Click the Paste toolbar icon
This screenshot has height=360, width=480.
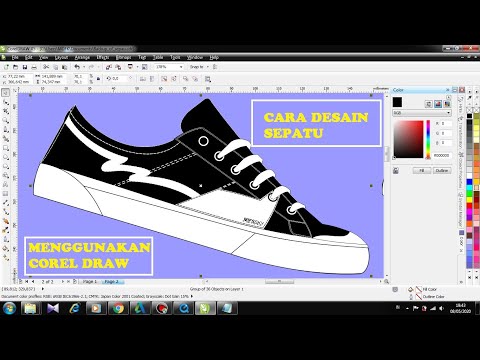pos(64,67)
